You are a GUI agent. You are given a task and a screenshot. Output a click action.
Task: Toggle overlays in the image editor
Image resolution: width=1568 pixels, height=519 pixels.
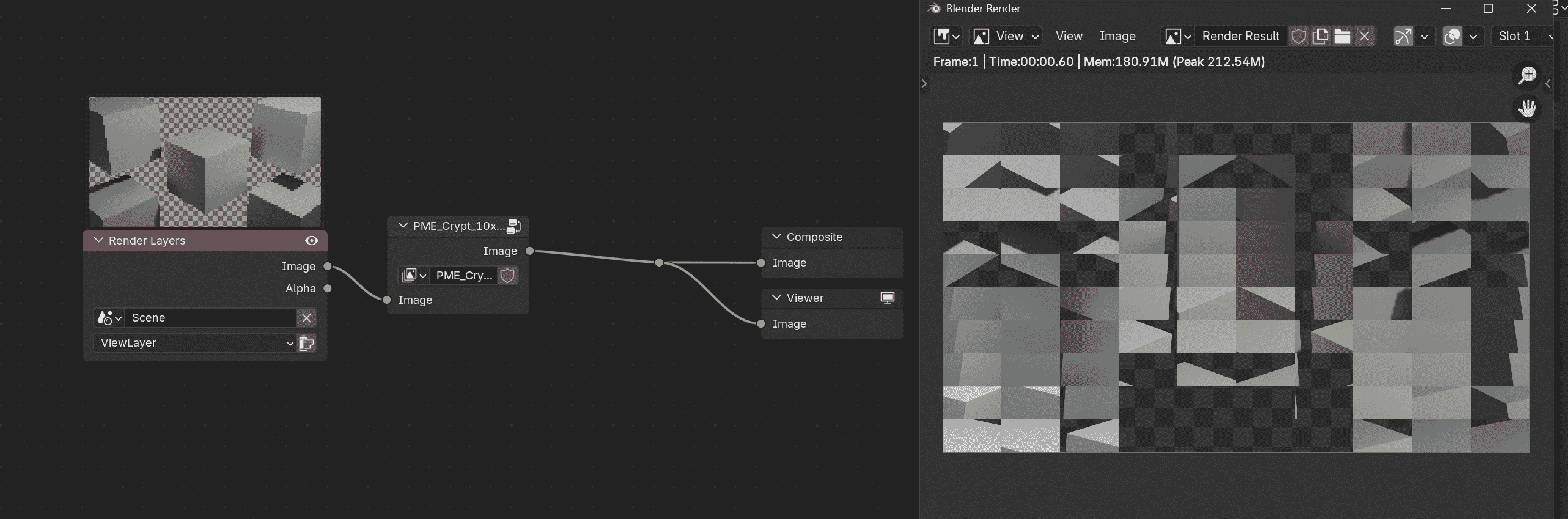tap(1452, 36)
